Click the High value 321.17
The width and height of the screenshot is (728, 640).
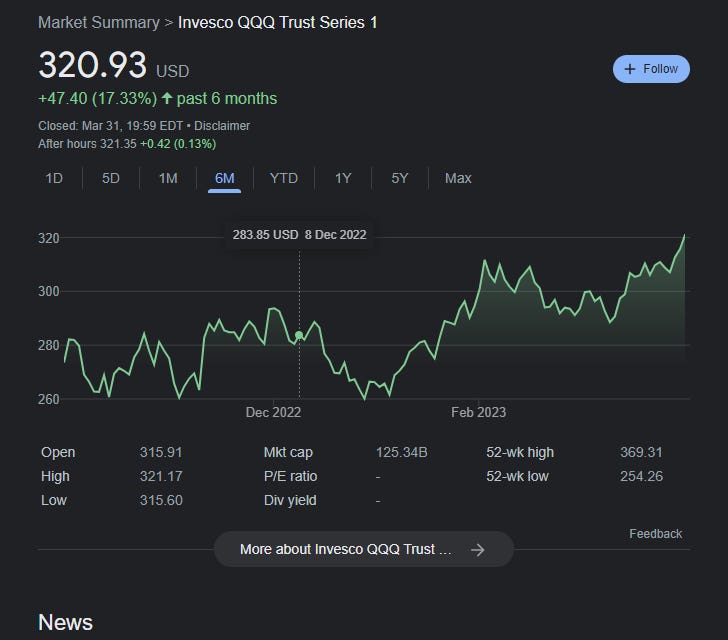pyautogui.click(x=161, y=477)
